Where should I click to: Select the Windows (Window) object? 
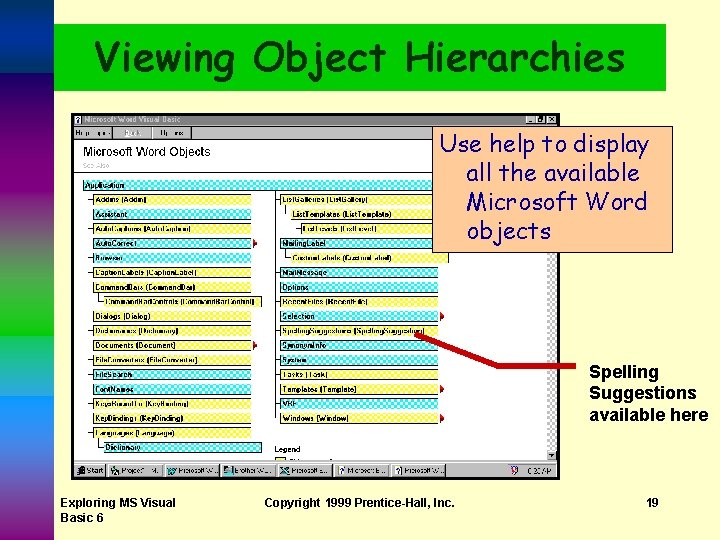point(359,418)
